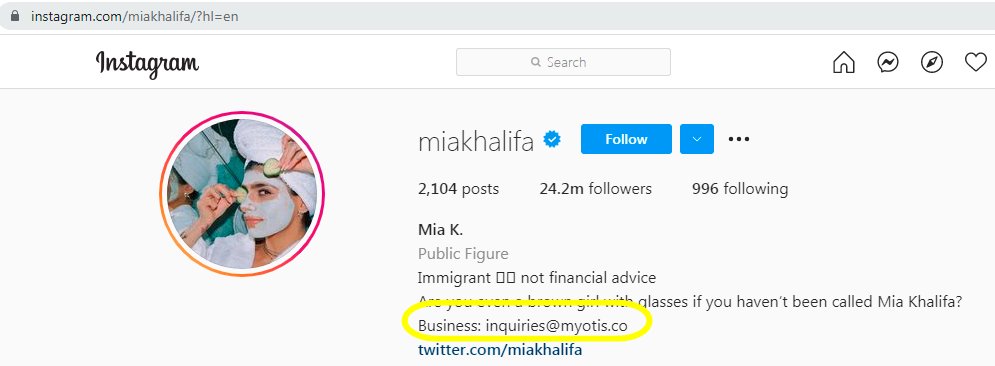Open the 24.2m followers list
The height and width of the screenshot is (366, 995).
(x=595, y=188)
